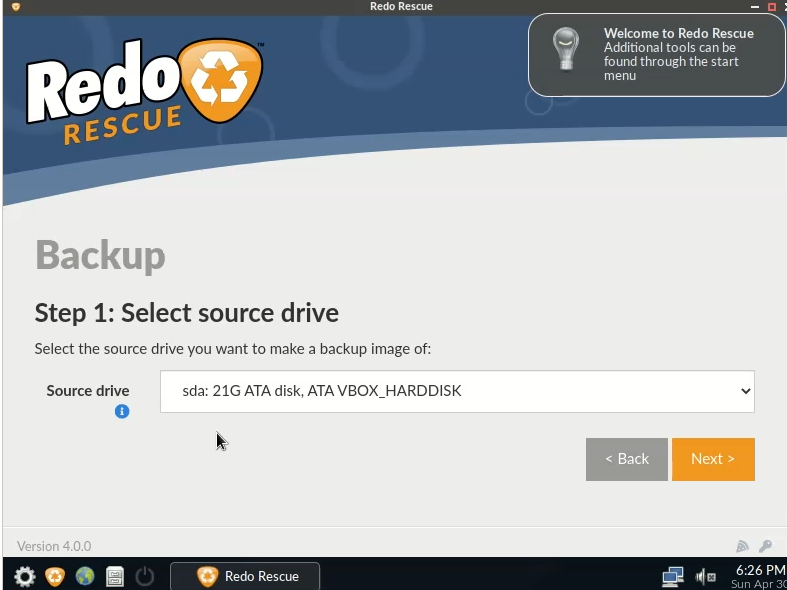Dismiss the Welcome to Redo Rescue notification

click(x=657, y=55)
